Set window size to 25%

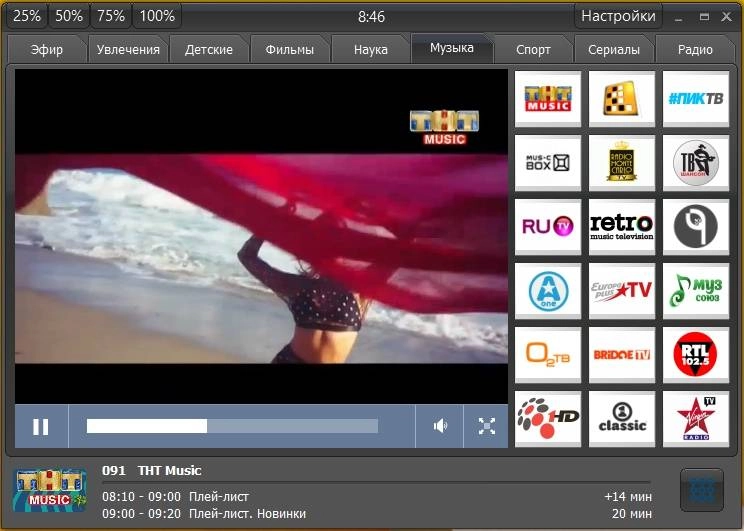point(27,16)
